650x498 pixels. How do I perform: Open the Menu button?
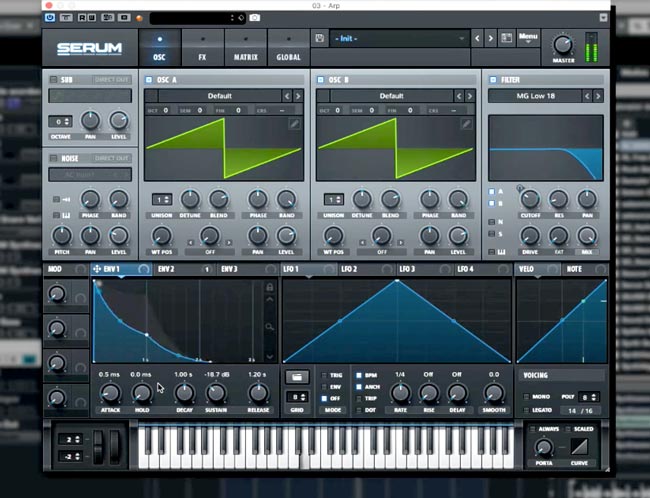(x=527, y=38)
